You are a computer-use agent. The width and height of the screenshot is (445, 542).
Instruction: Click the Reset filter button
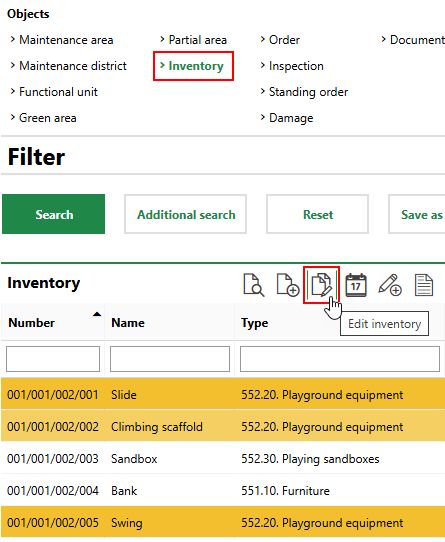(x=318, y=214)
